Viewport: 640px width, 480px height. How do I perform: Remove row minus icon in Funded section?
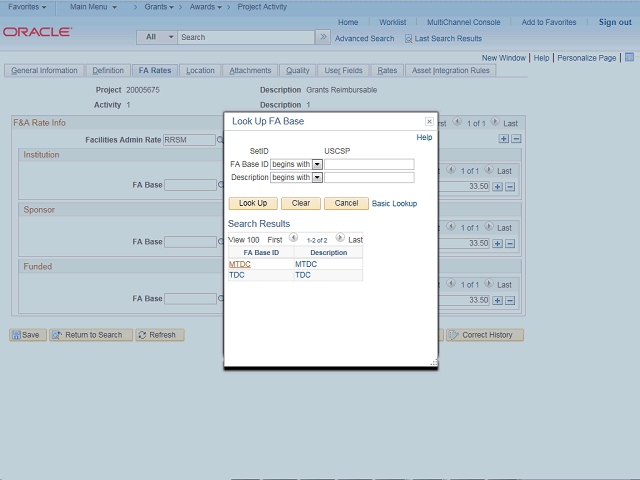pos(510,301)
